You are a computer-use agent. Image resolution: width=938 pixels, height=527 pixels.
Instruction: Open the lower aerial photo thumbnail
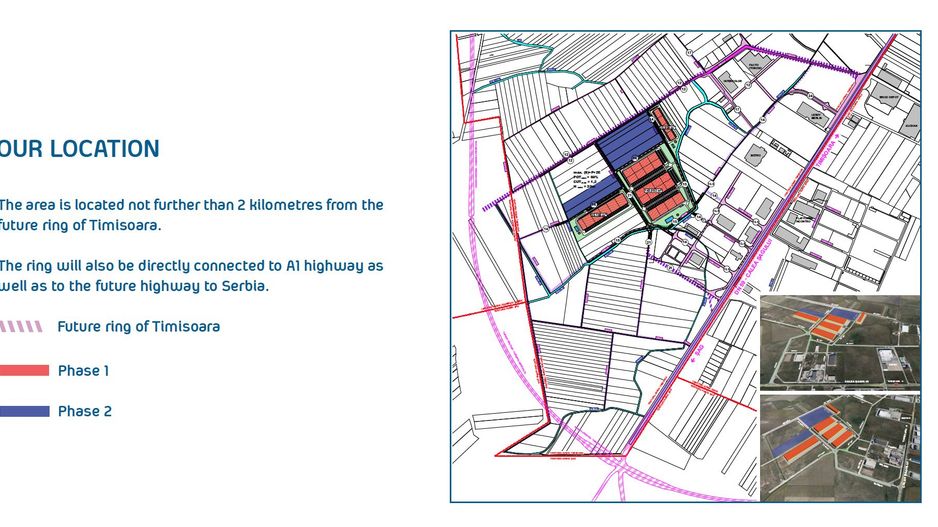(x=839, y=446)
